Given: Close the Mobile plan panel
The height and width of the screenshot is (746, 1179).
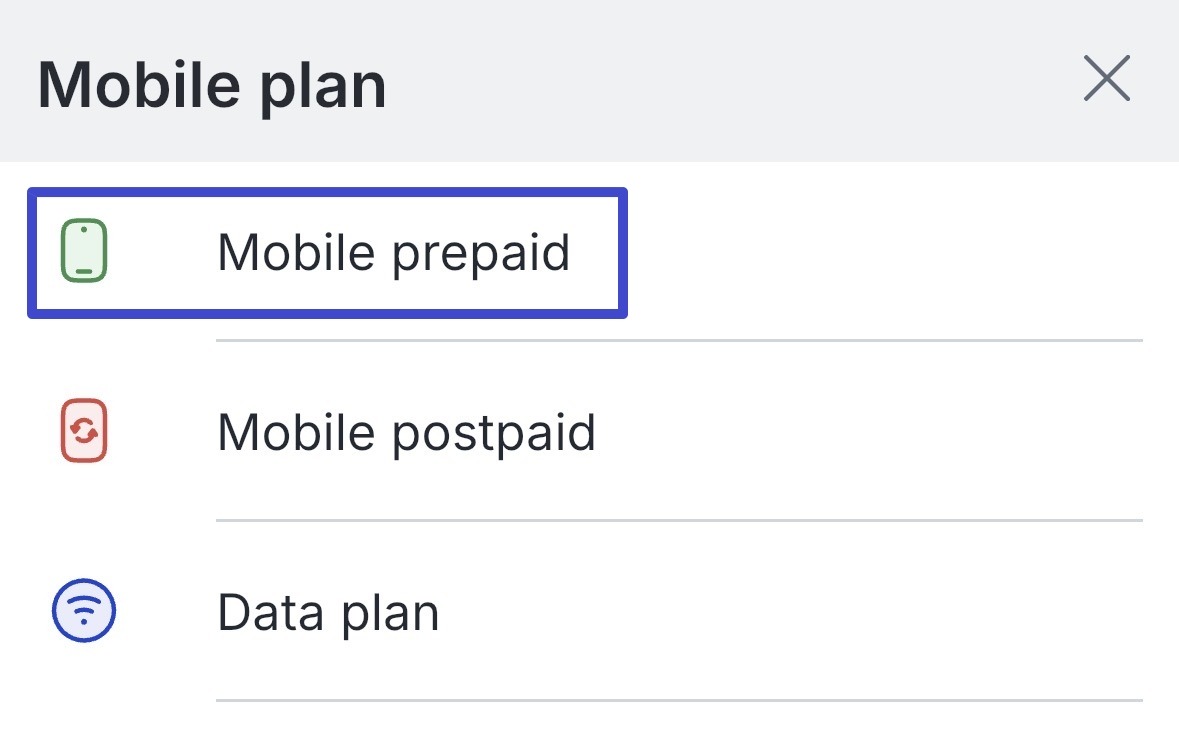Looking at the screenshot, I should pos(1106,79).
